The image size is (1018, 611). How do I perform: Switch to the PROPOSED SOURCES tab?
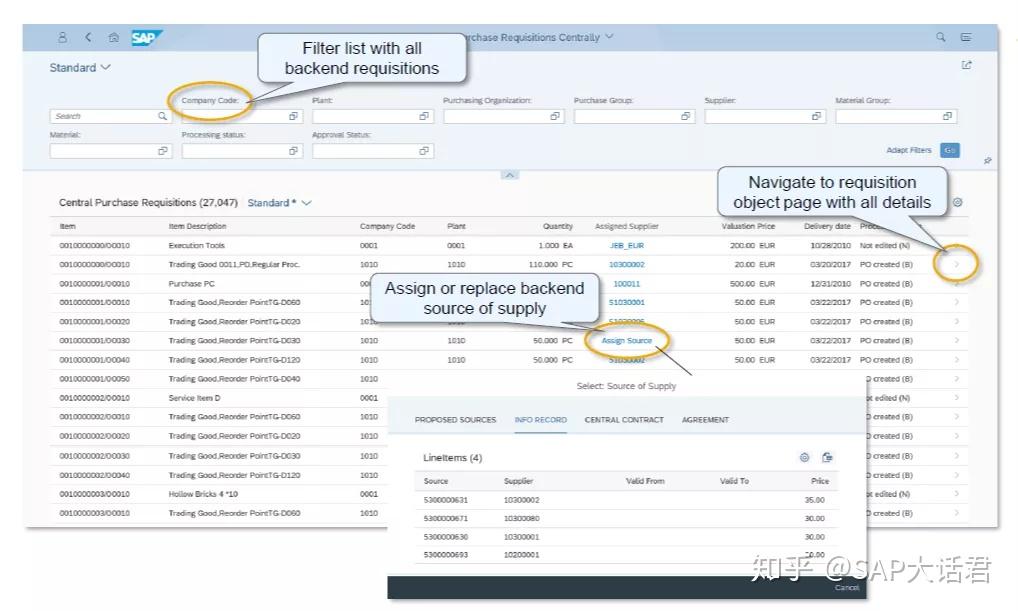455,419
